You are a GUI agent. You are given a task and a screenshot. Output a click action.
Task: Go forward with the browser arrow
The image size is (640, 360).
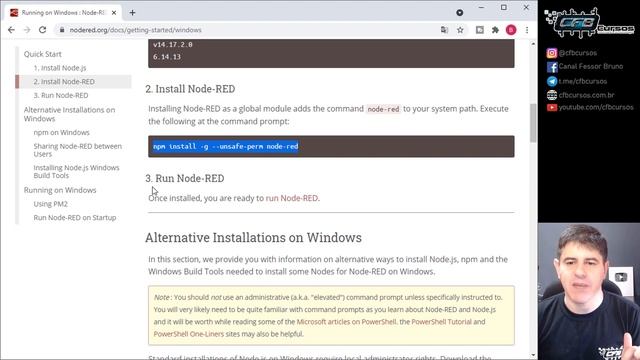[27, 30]
